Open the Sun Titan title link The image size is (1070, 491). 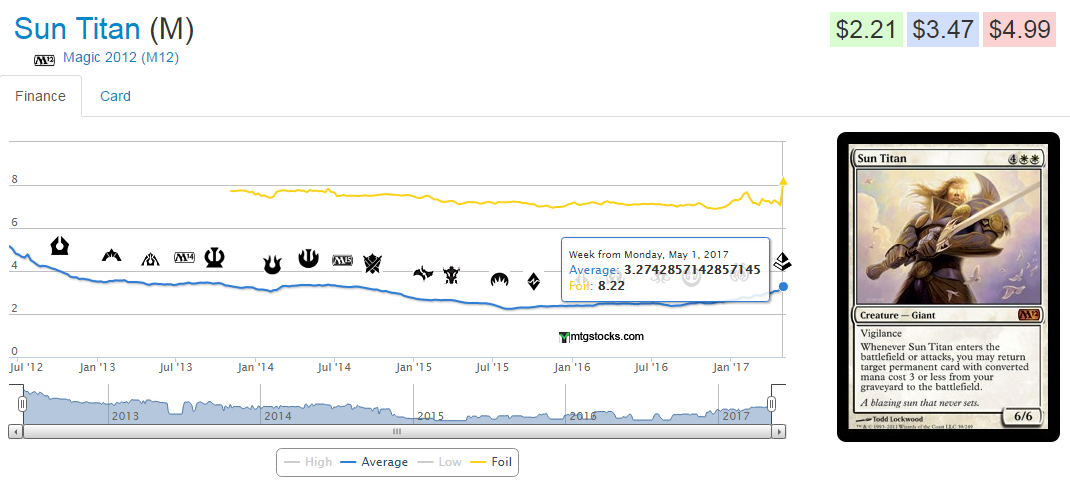[77, 29]
